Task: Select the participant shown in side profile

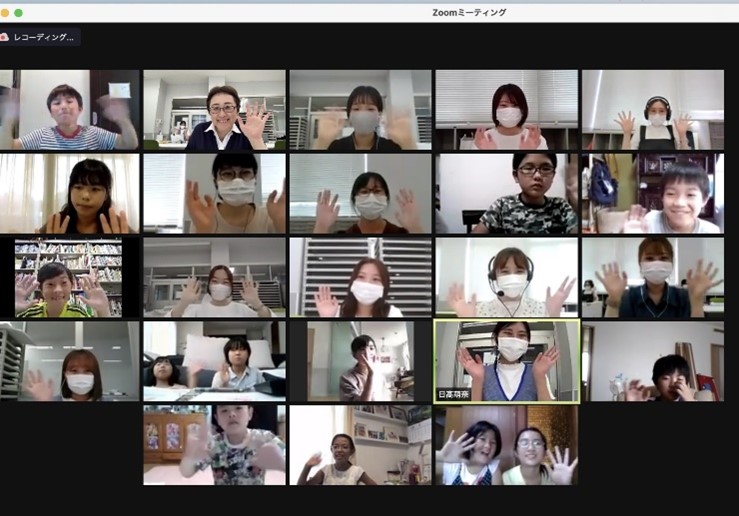Action: coord(360,361)
